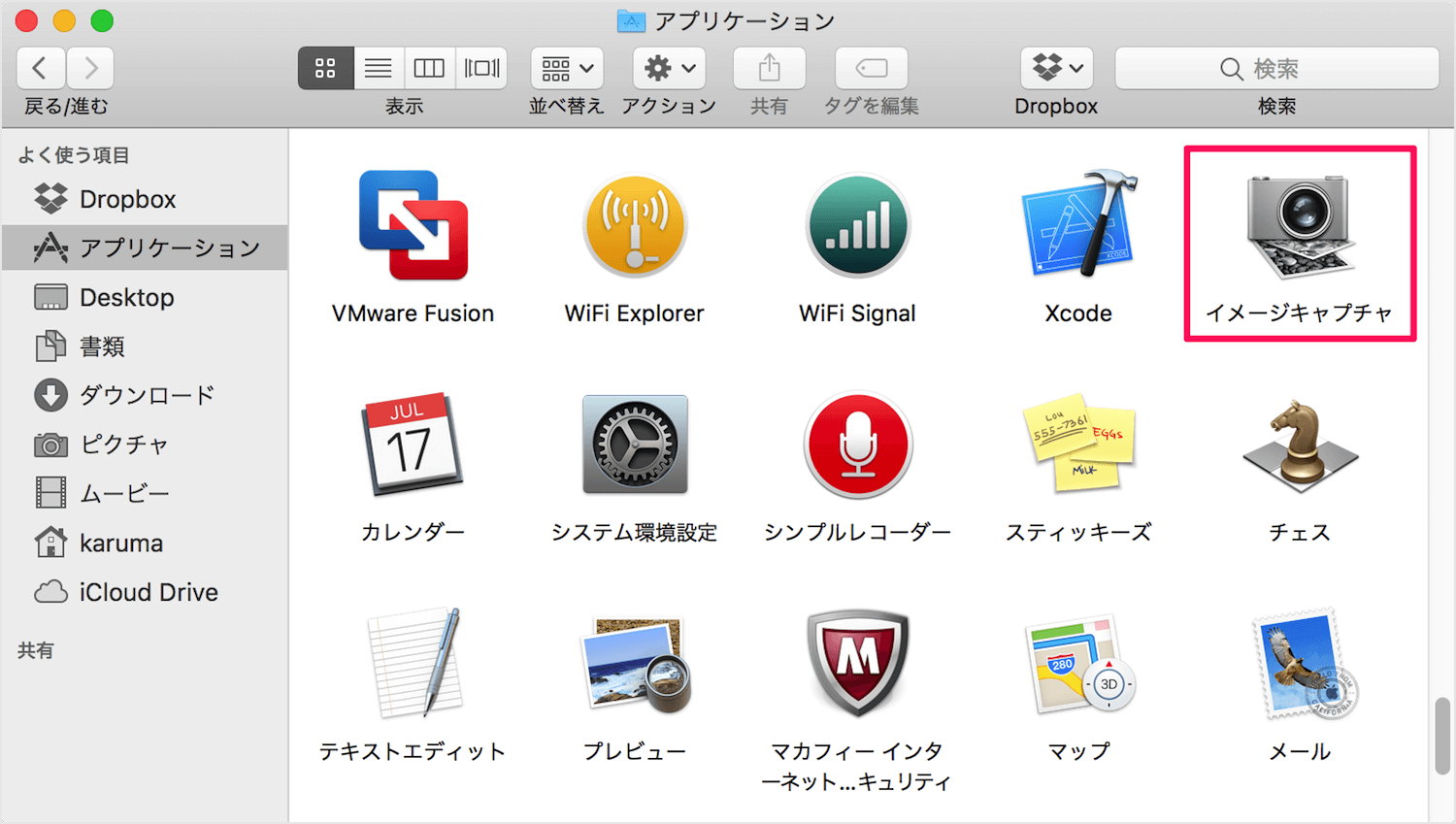Click the スティッキーズ label text
Screen dimensions: 1456x824
[x=1078, y=532]
